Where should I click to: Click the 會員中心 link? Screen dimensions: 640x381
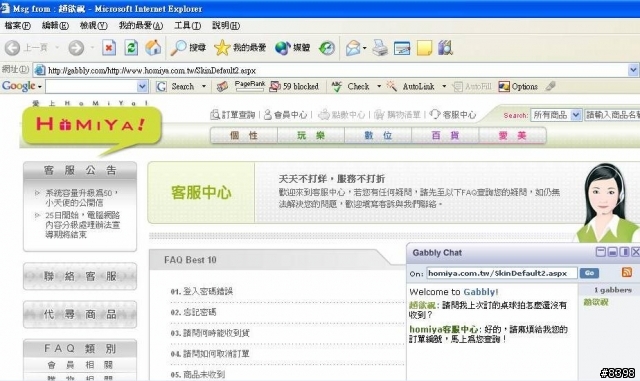285,115
